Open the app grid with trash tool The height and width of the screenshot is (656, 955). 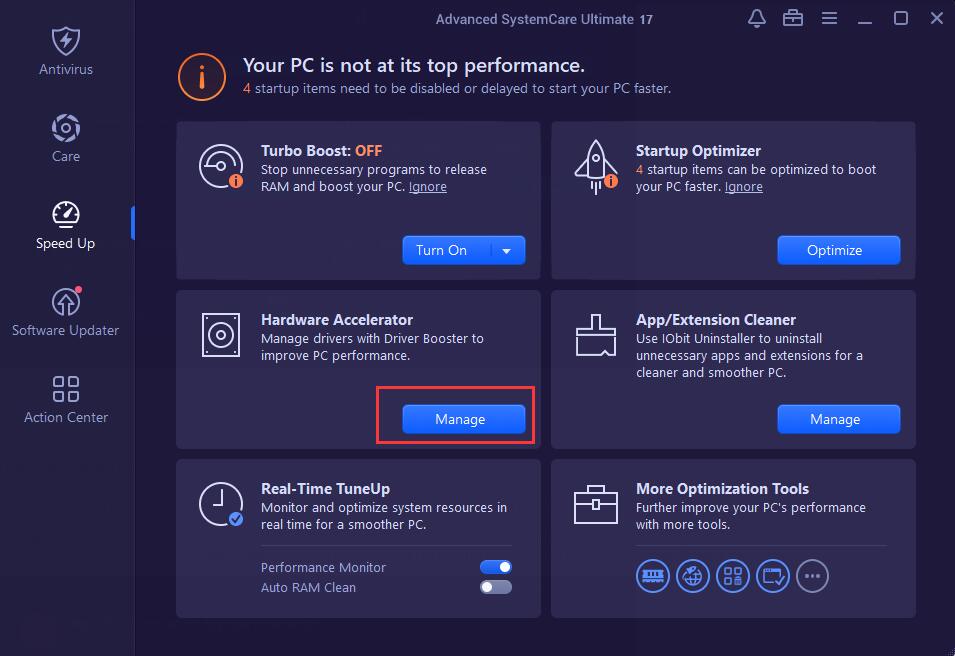pyautogui.click(x=733, y=576)
